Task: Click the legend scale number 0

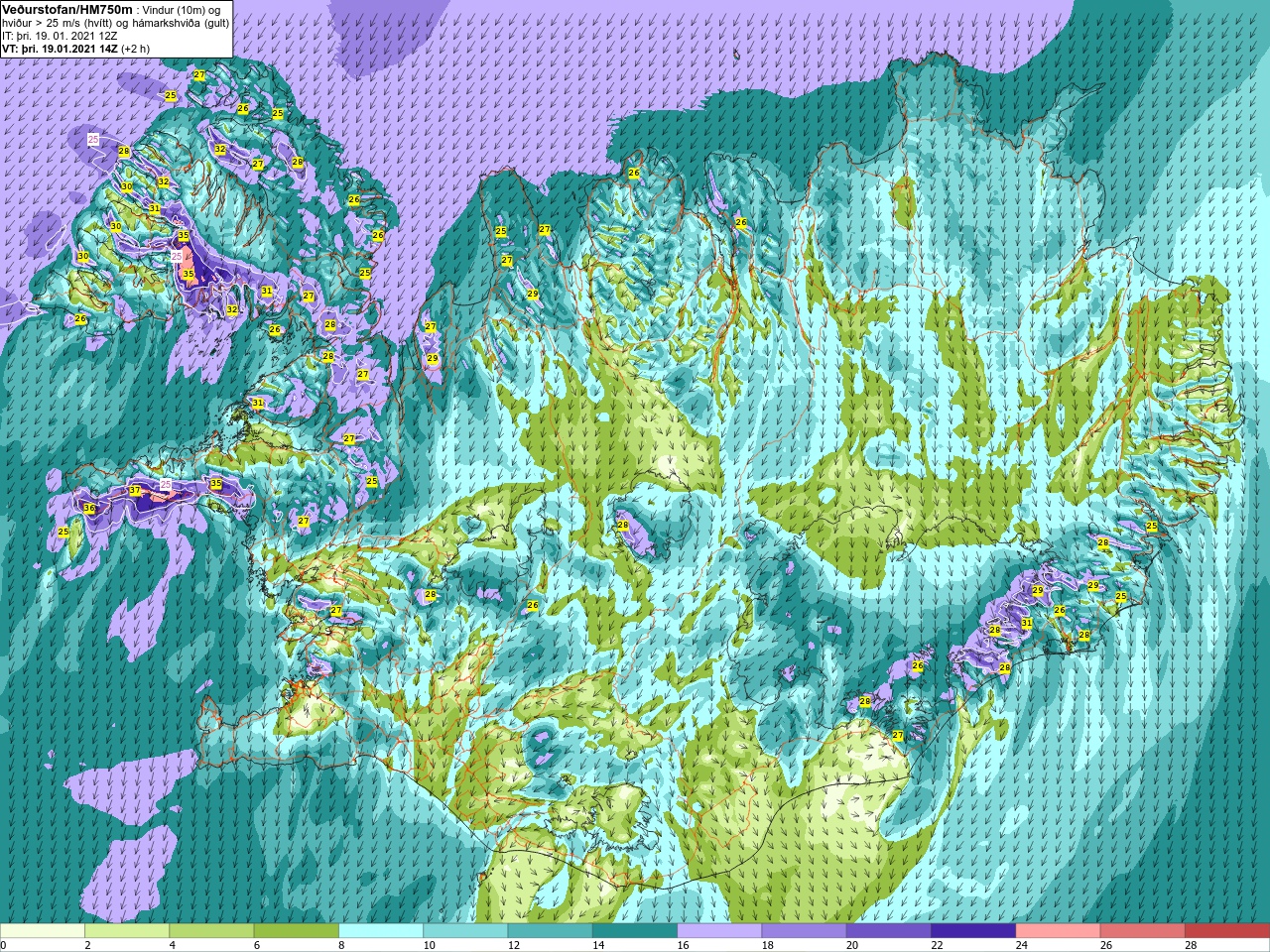Action: pos(4,945)
